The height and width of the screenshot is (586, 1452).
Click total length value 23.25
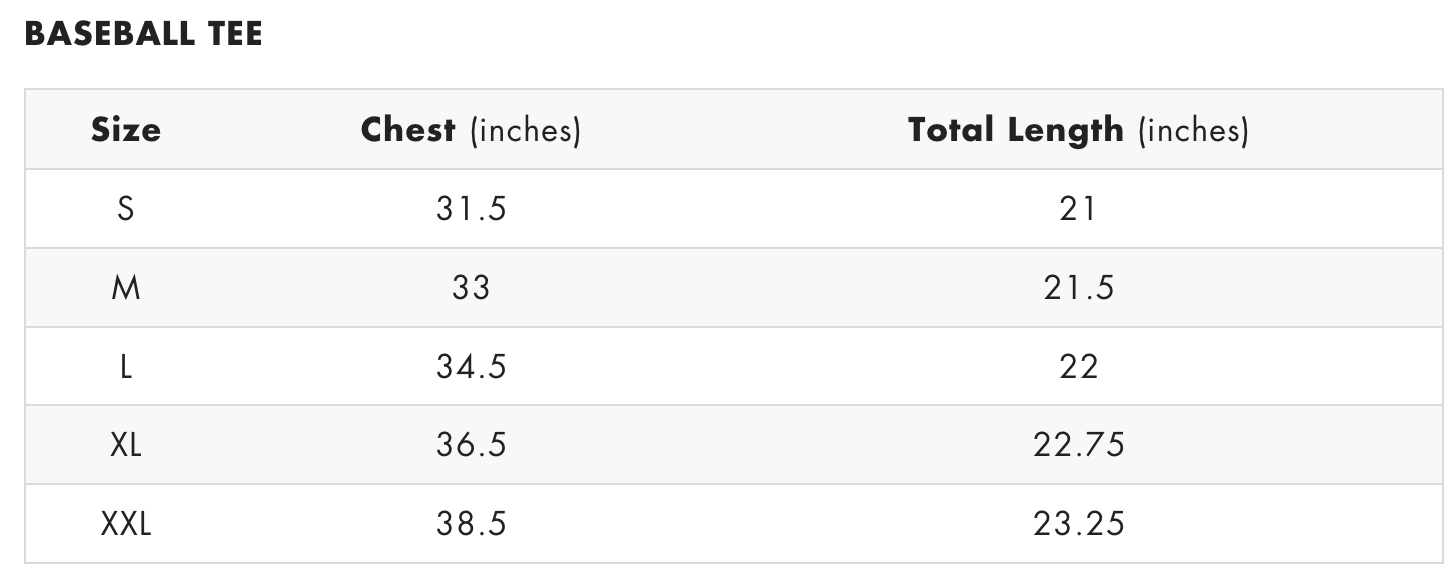click(x=1078, y=524)
